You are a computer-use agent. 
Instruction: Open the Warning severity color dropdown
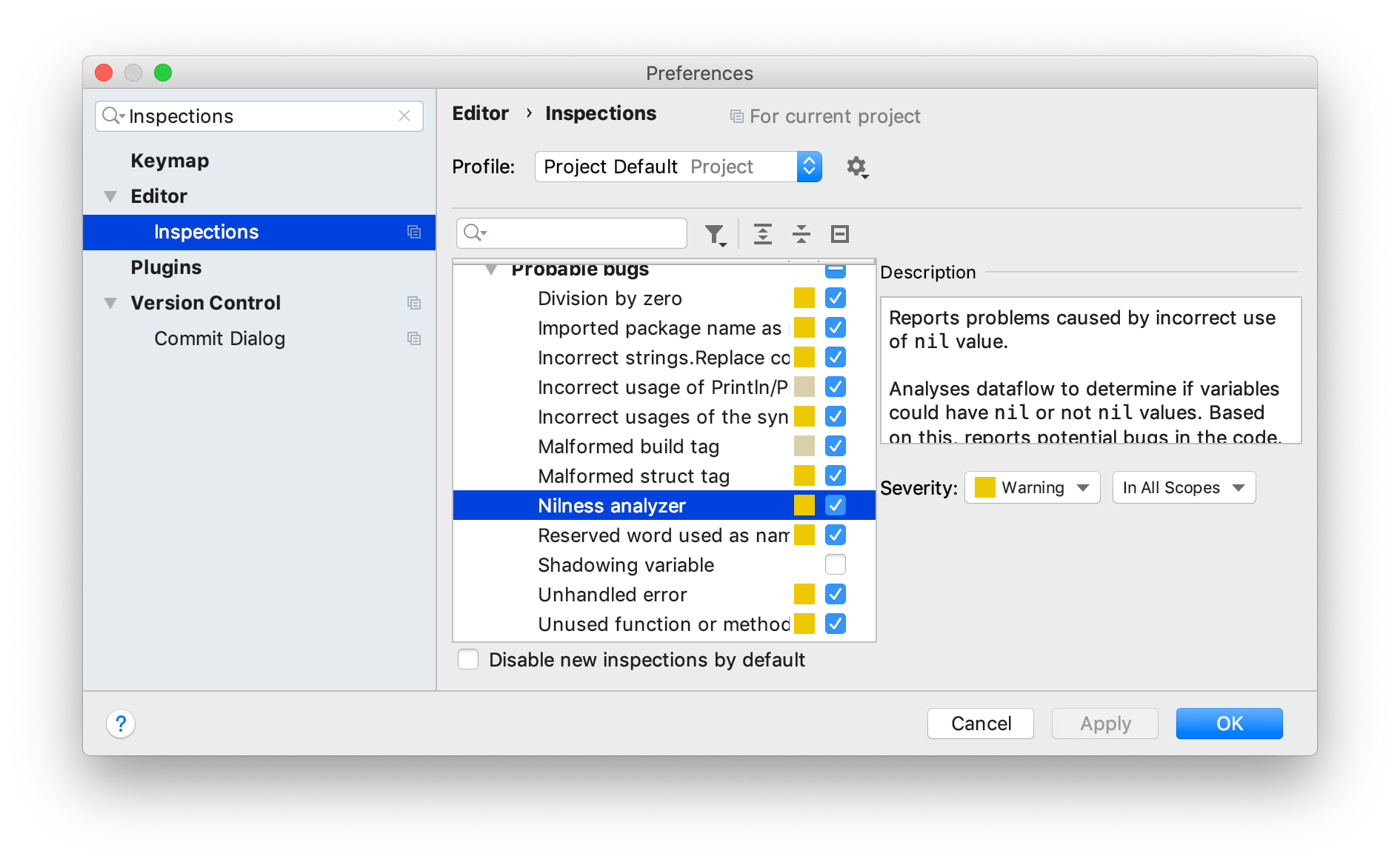tap(1031, 487)
